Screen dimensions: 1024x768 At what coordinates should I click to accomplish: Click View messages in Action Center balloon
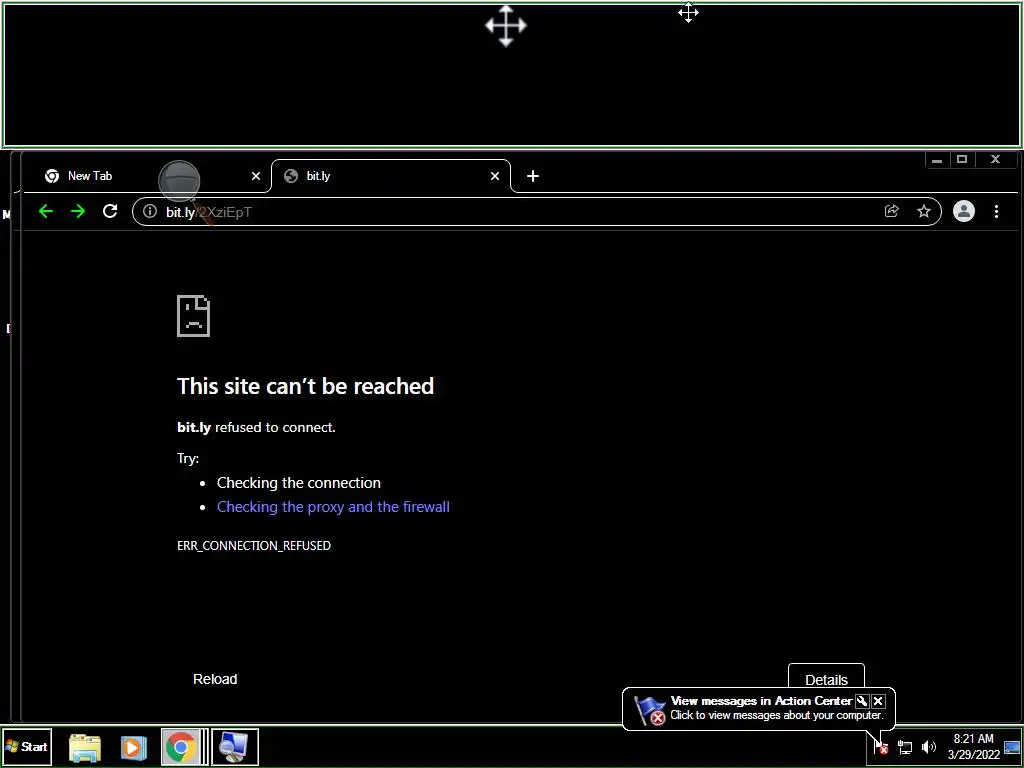761,701
